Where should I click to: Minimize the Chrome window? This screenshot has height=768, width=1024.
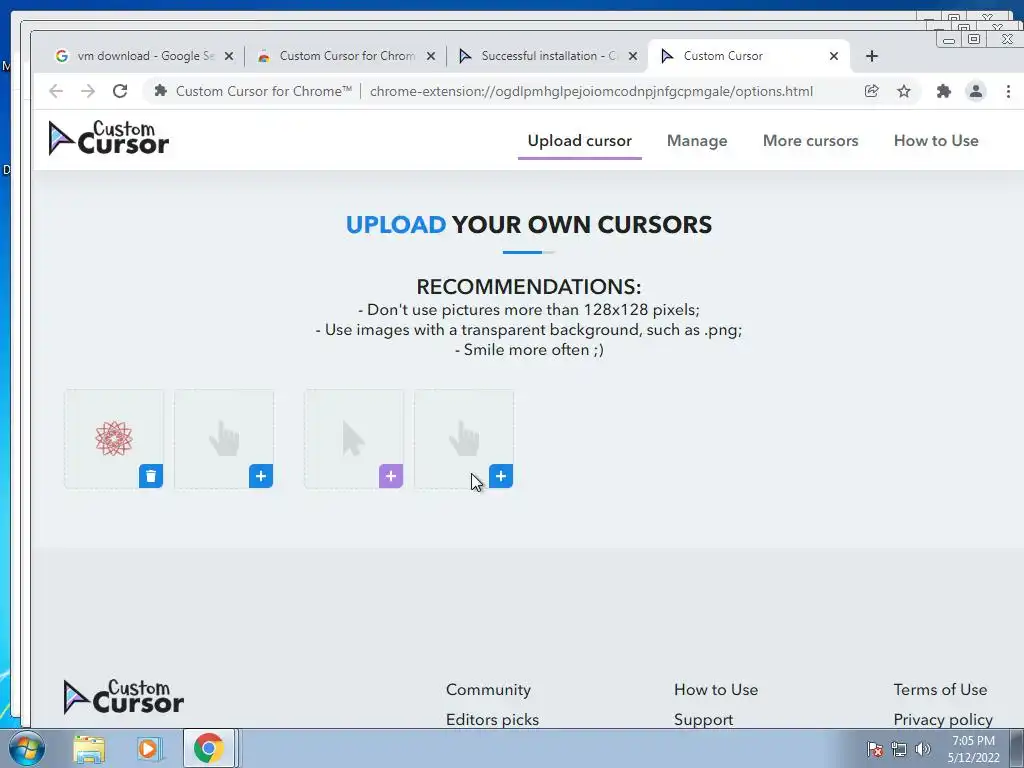tap(949, 40)
